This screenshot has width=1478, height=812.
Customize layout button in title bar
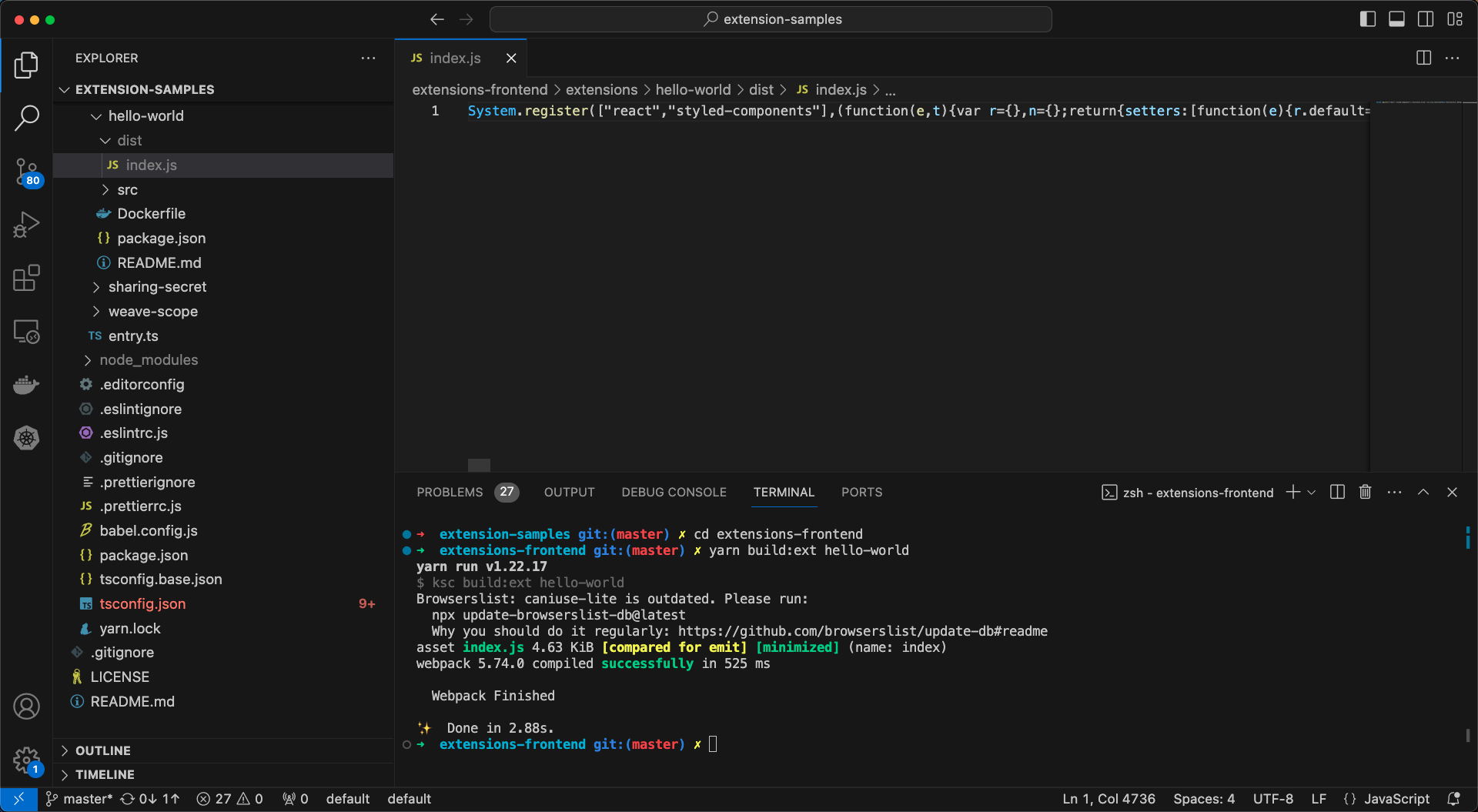click(1455, 19)
